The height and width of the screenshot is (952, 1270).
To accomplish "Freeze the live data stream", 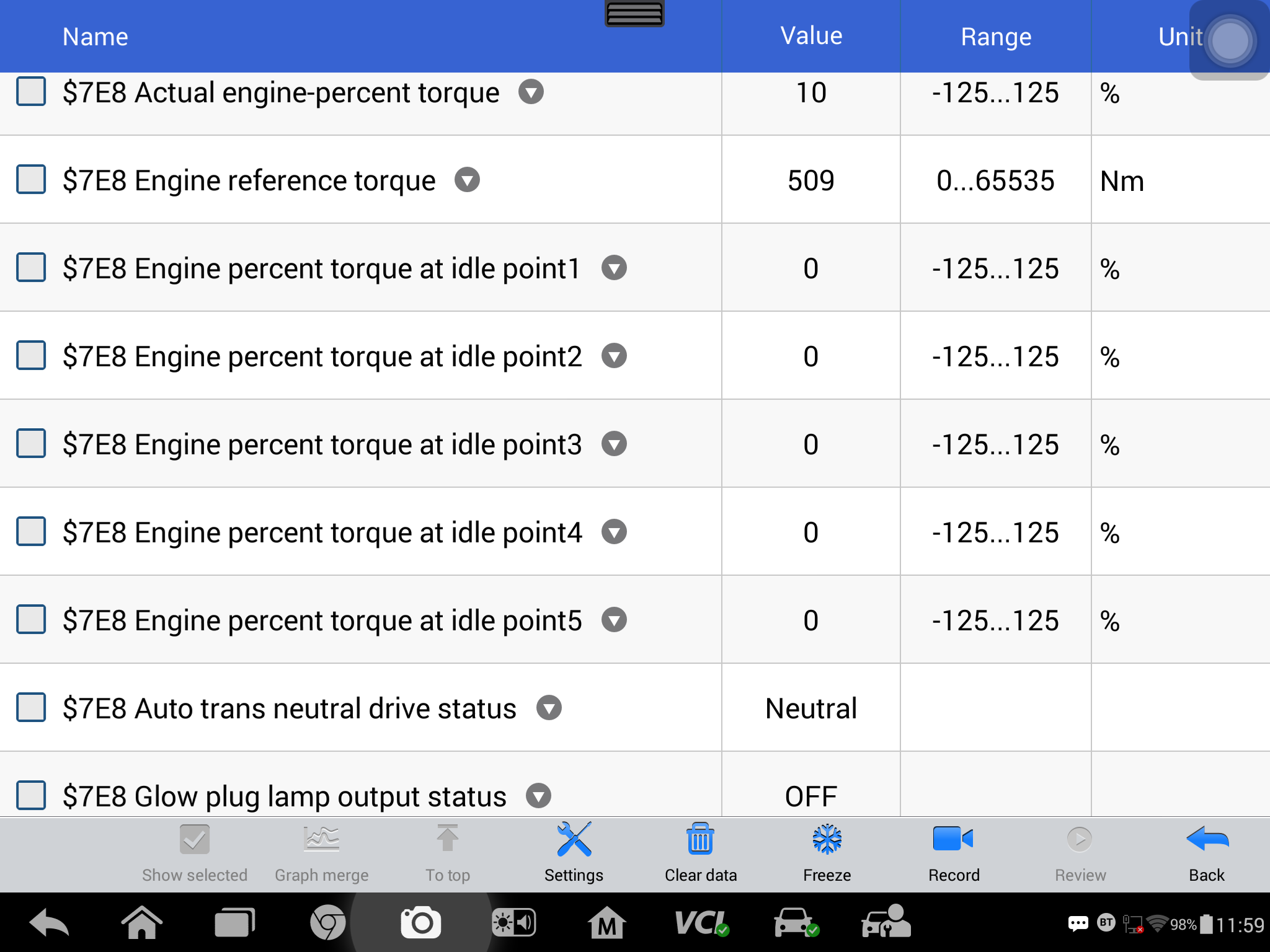I will tap(827, 852).
